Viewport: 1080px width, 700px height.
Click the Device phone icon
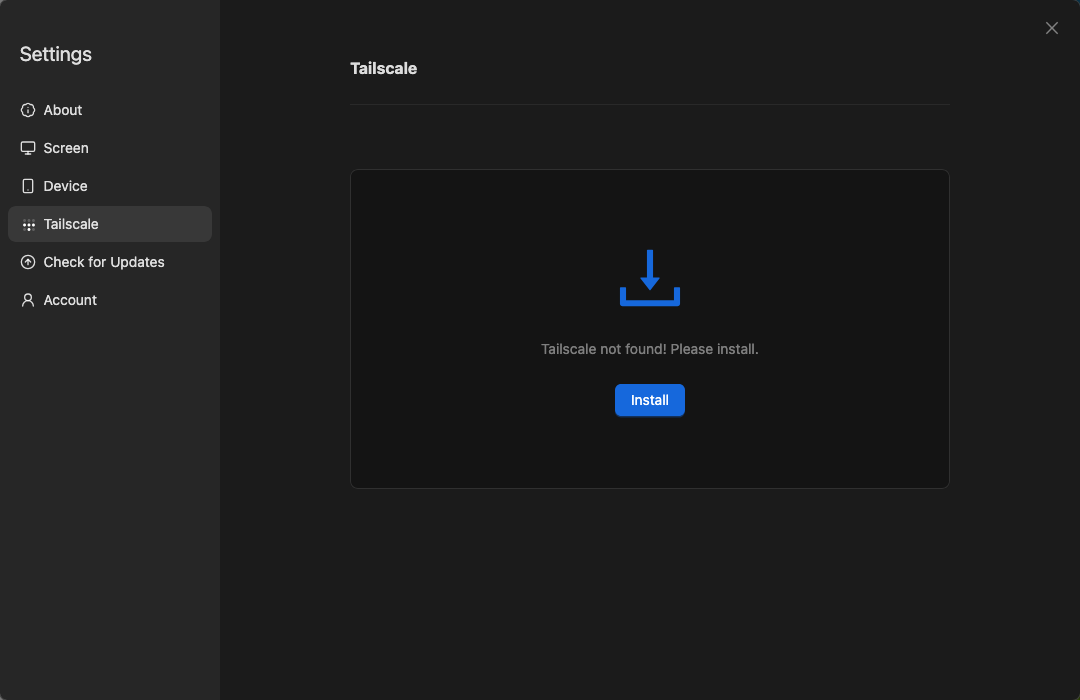point(28,186)
